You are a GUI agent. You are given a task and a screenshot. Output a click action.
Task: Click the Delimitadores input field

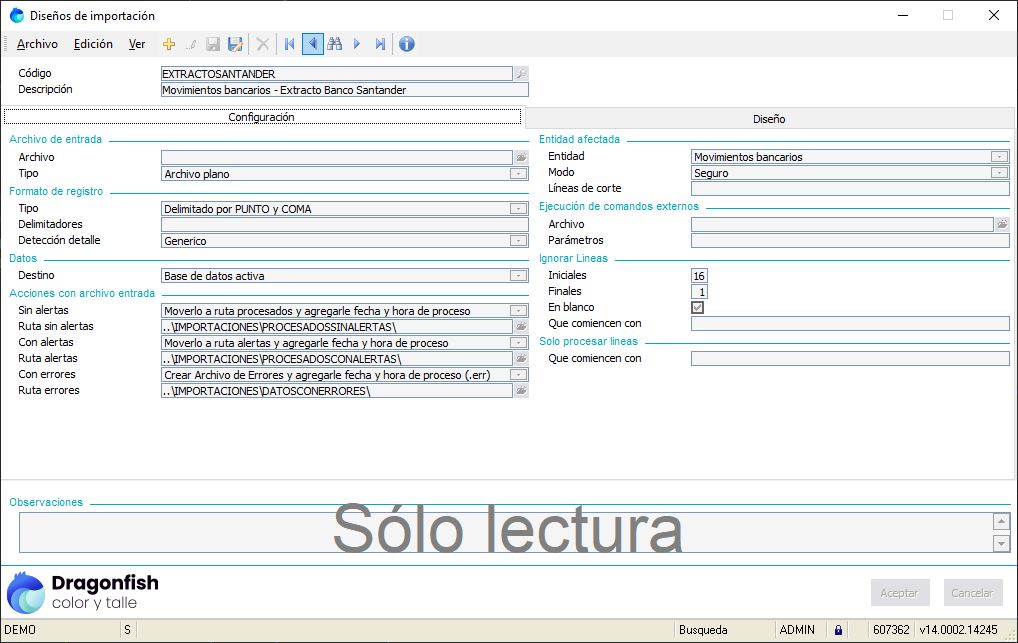344,225
